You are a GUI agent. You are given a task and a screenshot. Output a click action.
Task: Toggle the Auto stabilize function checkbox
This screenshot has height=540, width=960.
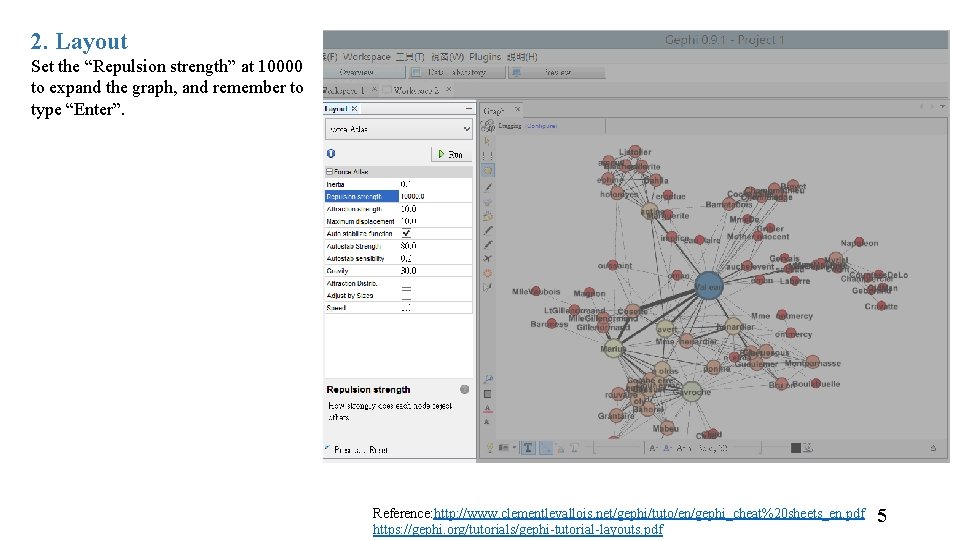coord(406,233)
